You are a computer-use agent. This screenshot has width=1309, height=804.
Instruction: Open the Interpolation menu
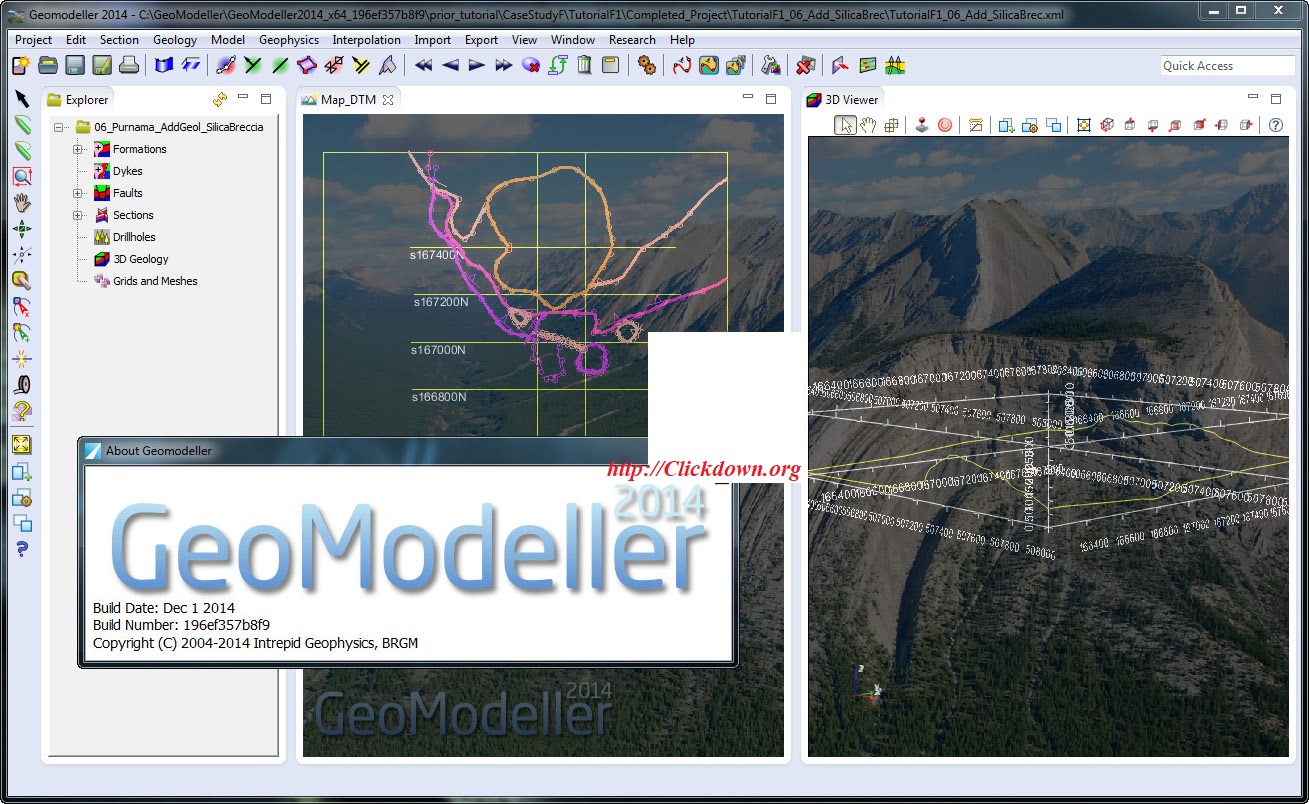367,40
